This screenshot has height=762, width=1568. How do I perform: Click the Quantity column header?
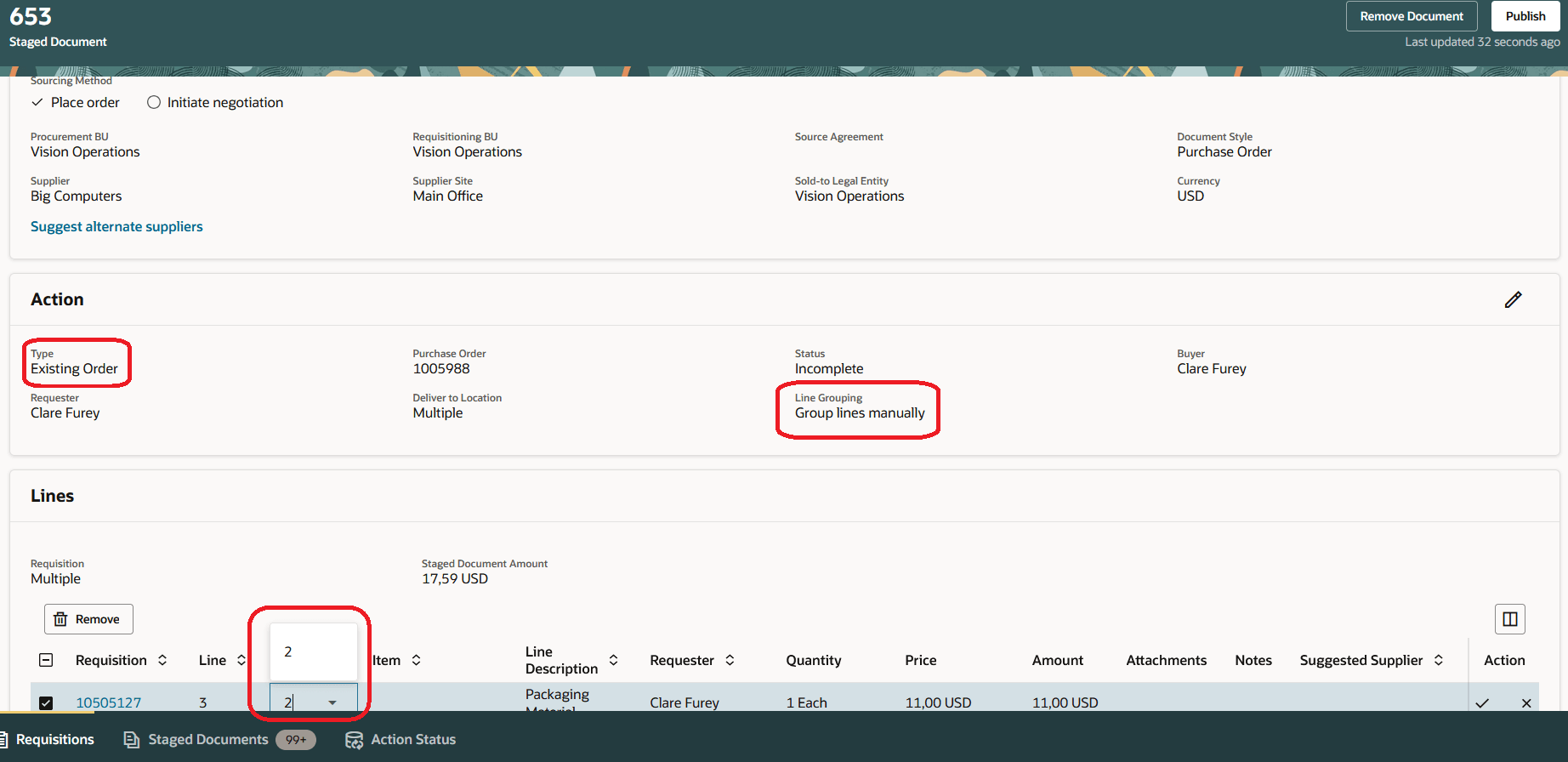point(814,660)
